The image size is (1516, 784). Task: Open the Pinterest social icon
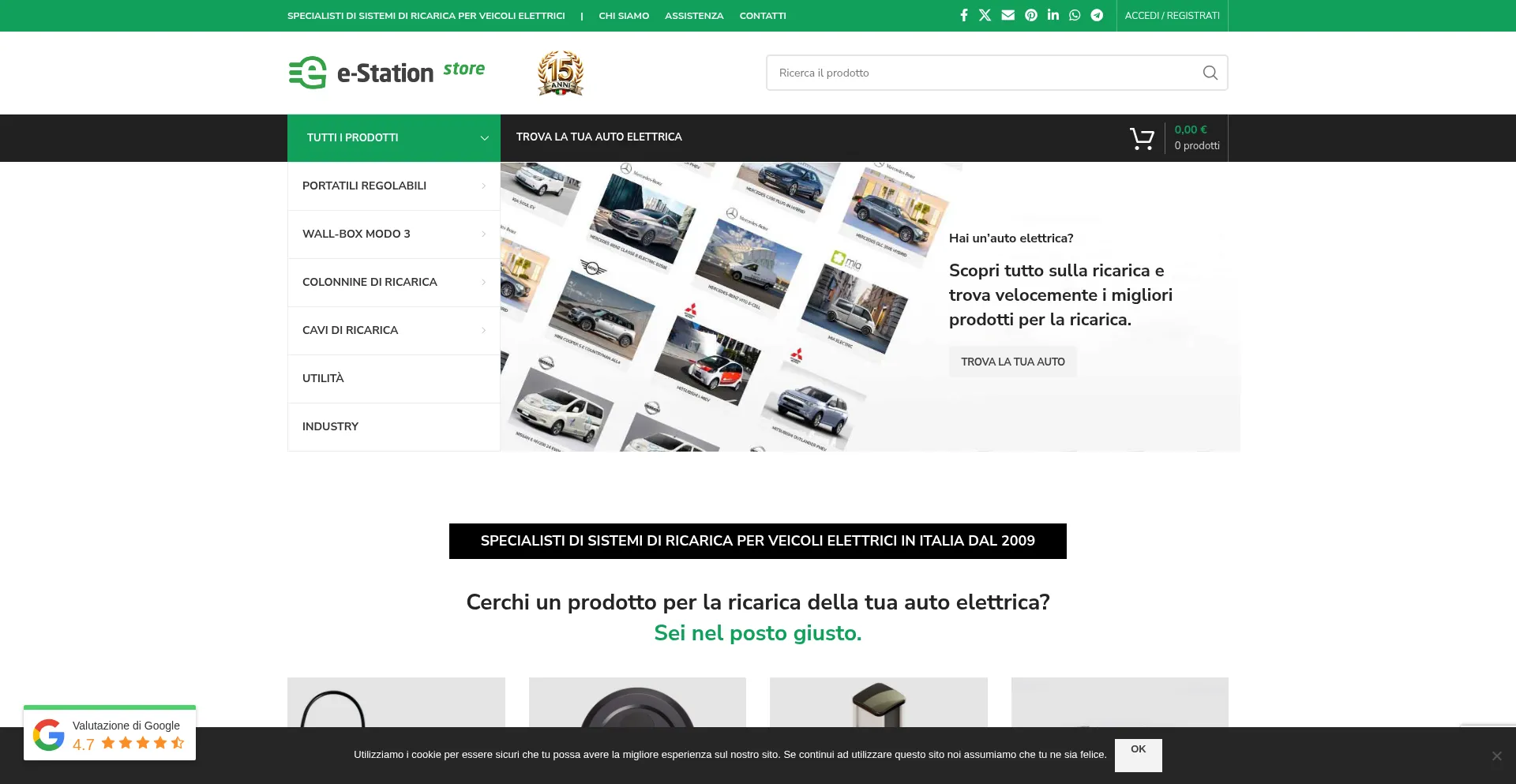(x=1030, y=15)
